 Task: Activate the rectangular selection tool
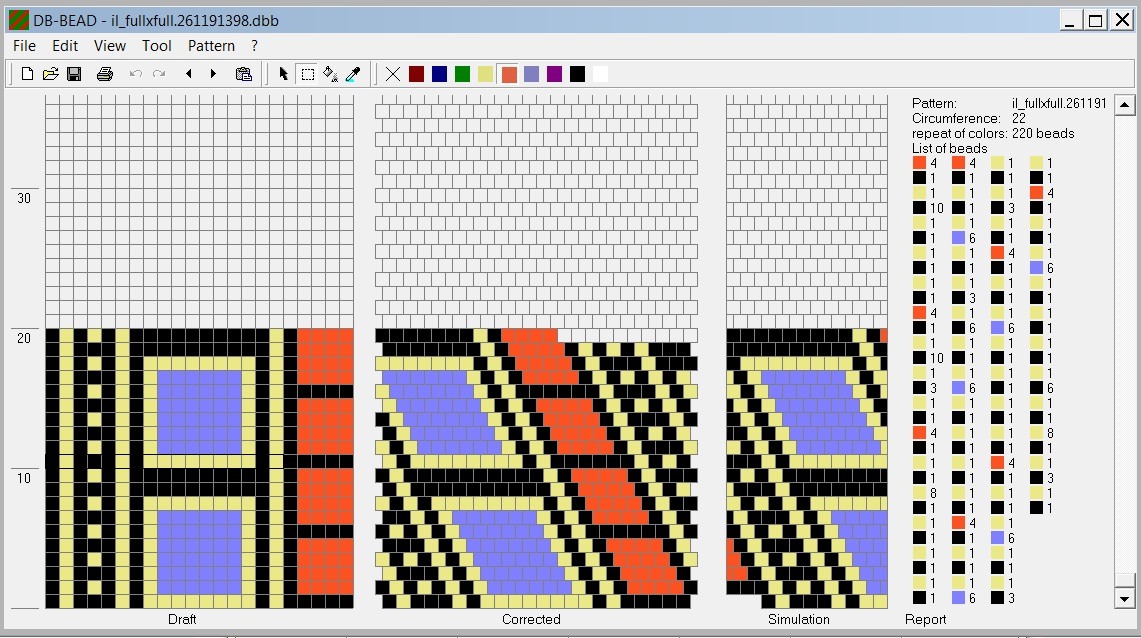tap(307, 74)
